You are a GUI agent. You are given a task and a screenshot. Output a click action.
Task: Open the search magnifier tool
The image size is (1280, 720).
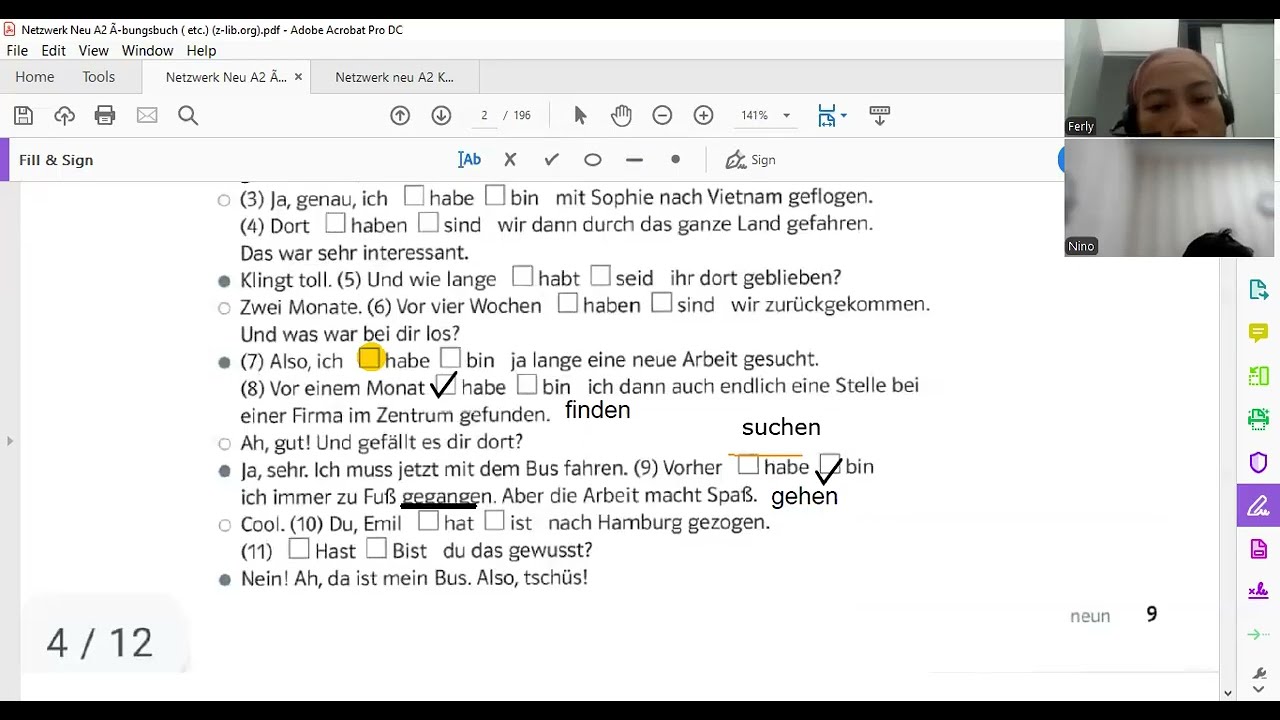tap(188, 116)
